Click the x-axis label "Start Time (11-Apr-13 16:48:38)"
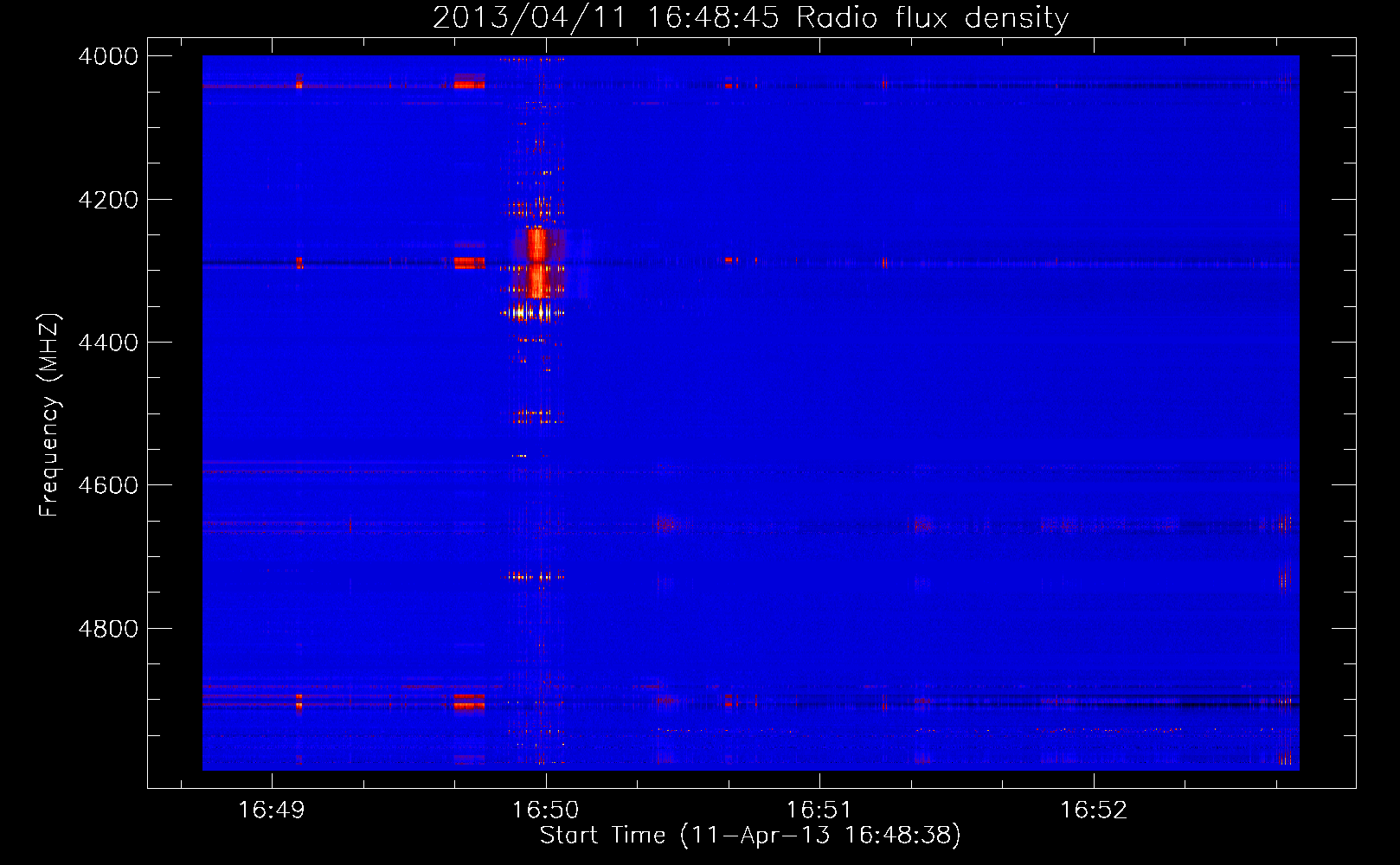Screen dimensions: 1400x865 coord(750,836)
